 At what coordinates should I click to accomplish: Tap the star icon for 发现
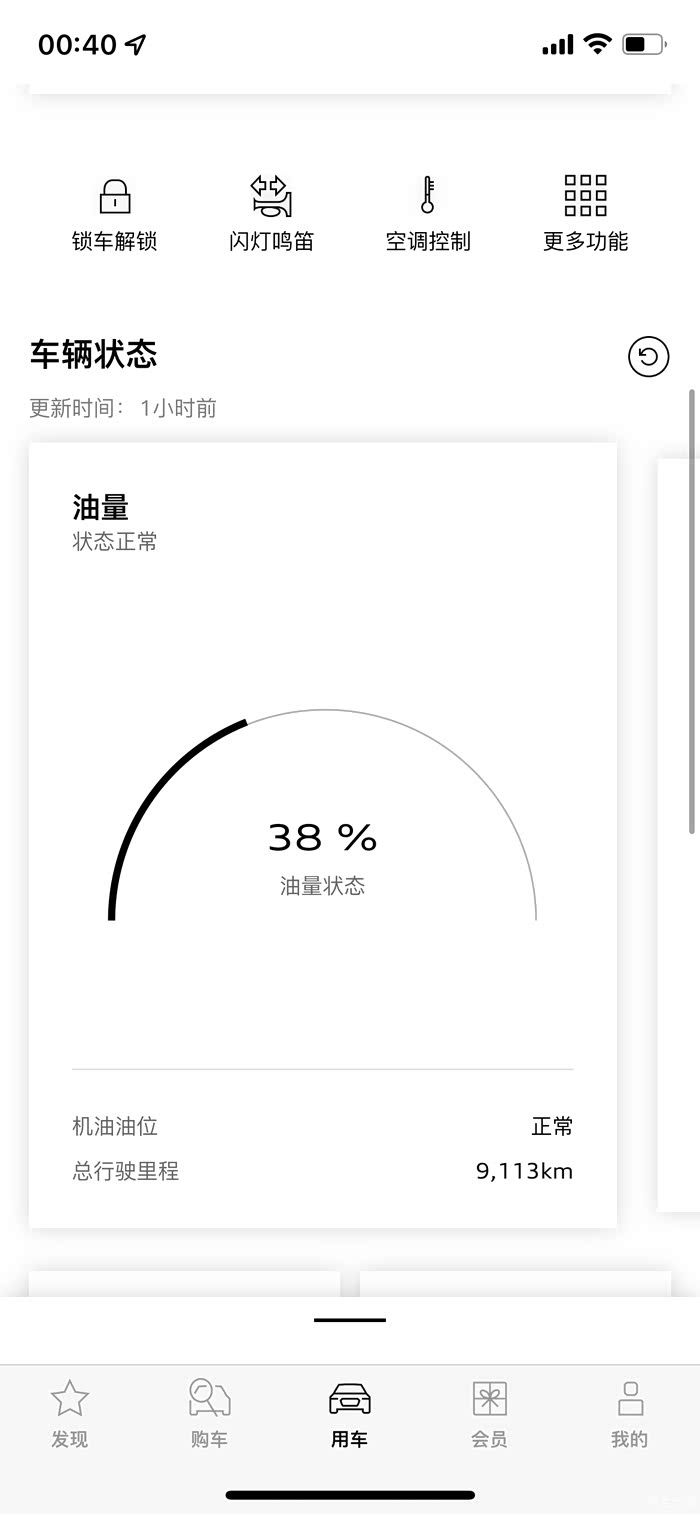point(70,1399)
